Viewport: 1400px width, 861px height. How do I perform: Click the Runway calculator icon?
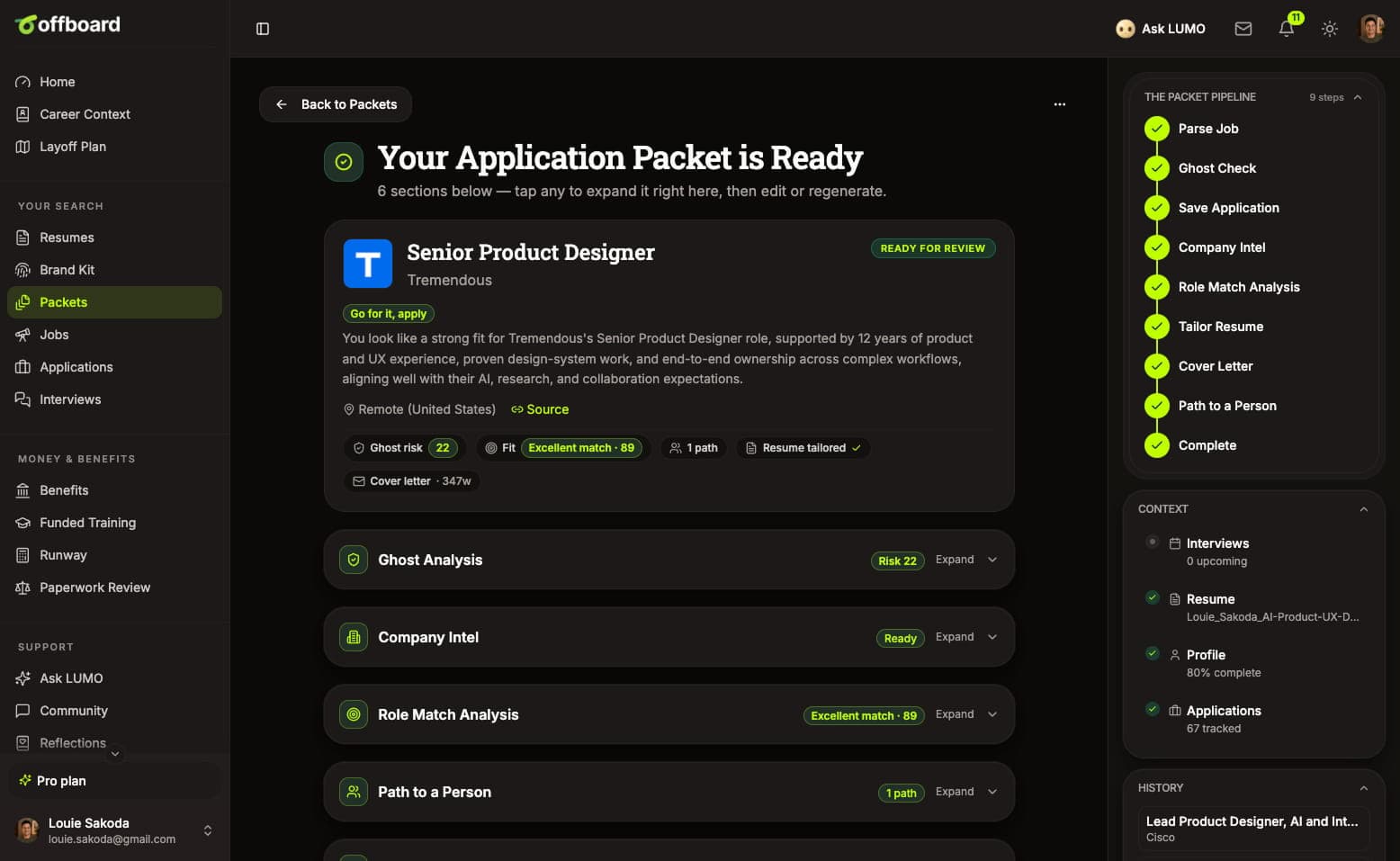[23, 555]
